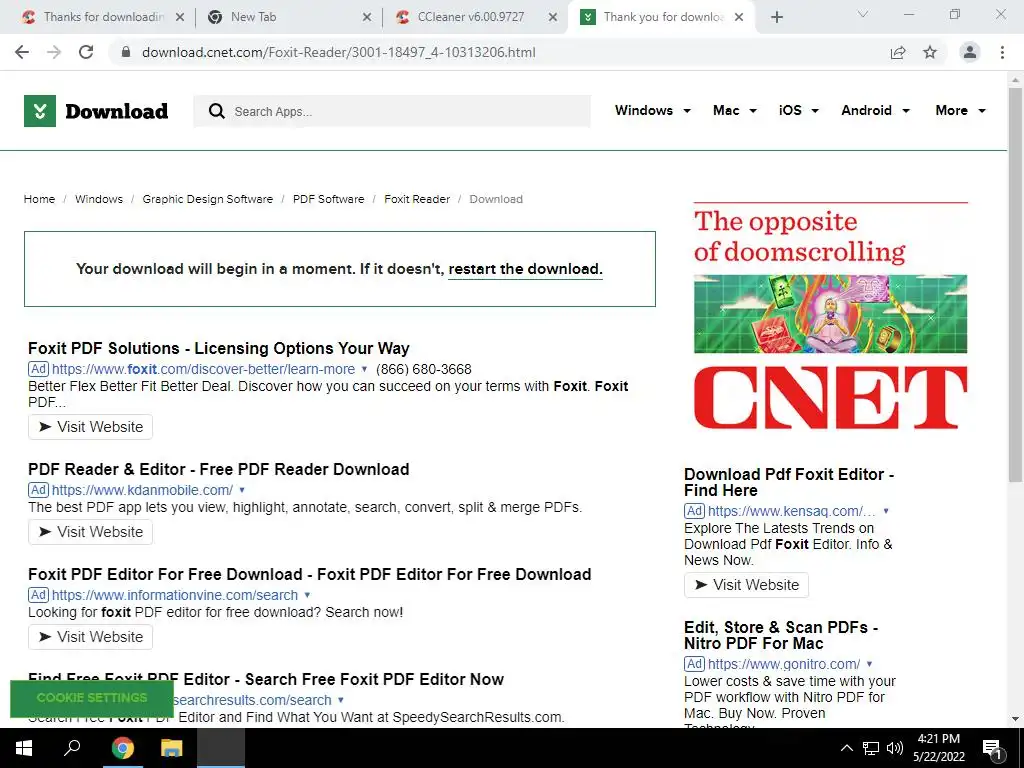Click the search magnifier in Search Apps
The image size is (1024, 768).
click(217, 111)
